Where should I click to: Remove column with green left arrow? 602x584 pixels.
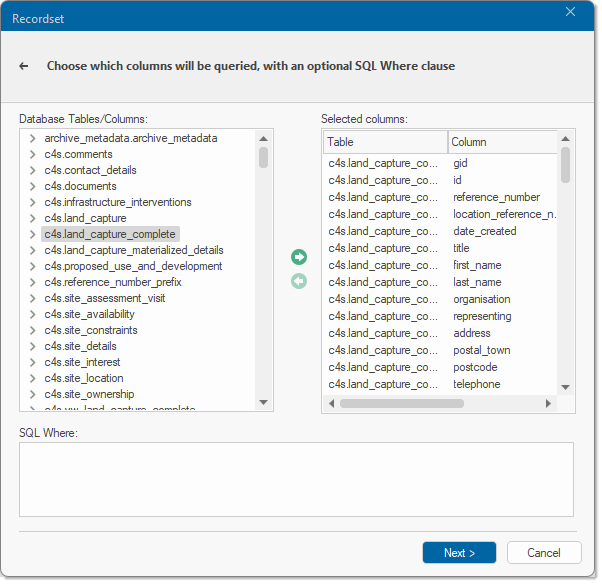coord(299,281)
